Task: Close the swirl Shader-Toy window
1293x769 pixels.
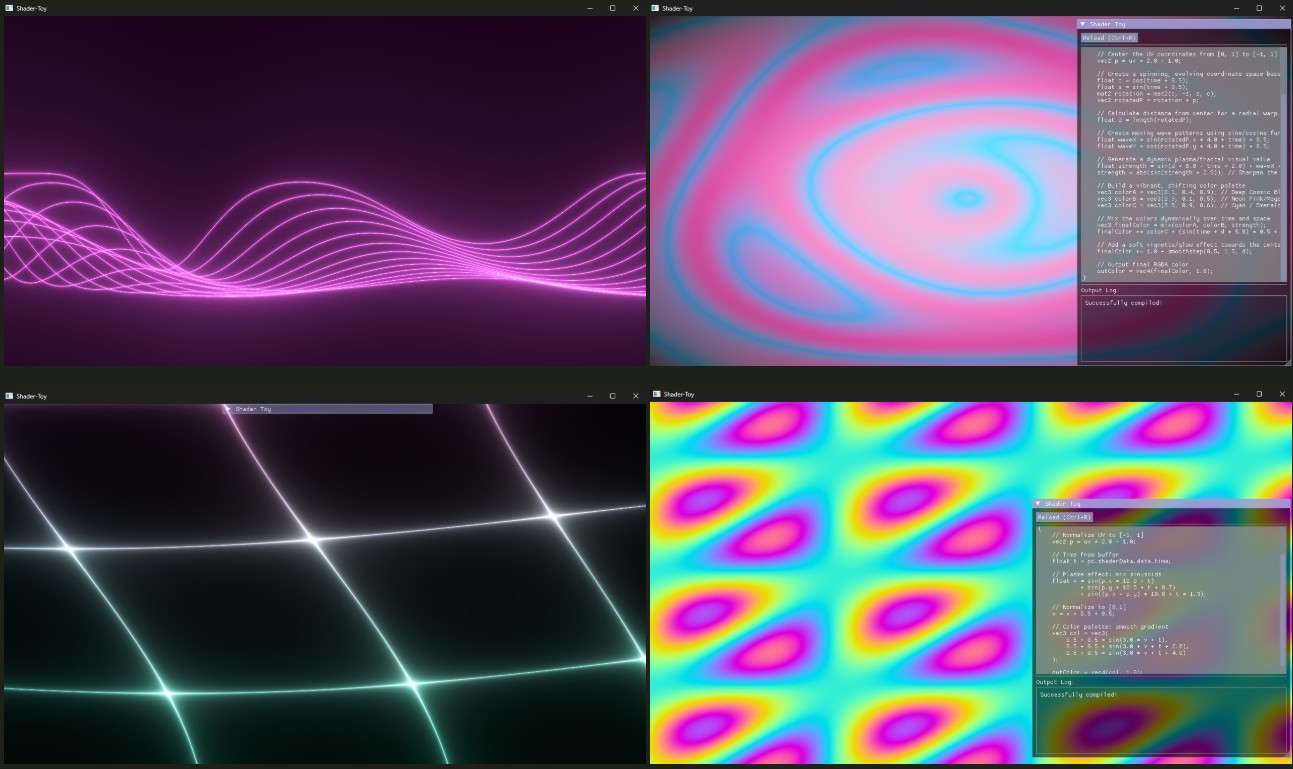Action: coord(1282,8)
